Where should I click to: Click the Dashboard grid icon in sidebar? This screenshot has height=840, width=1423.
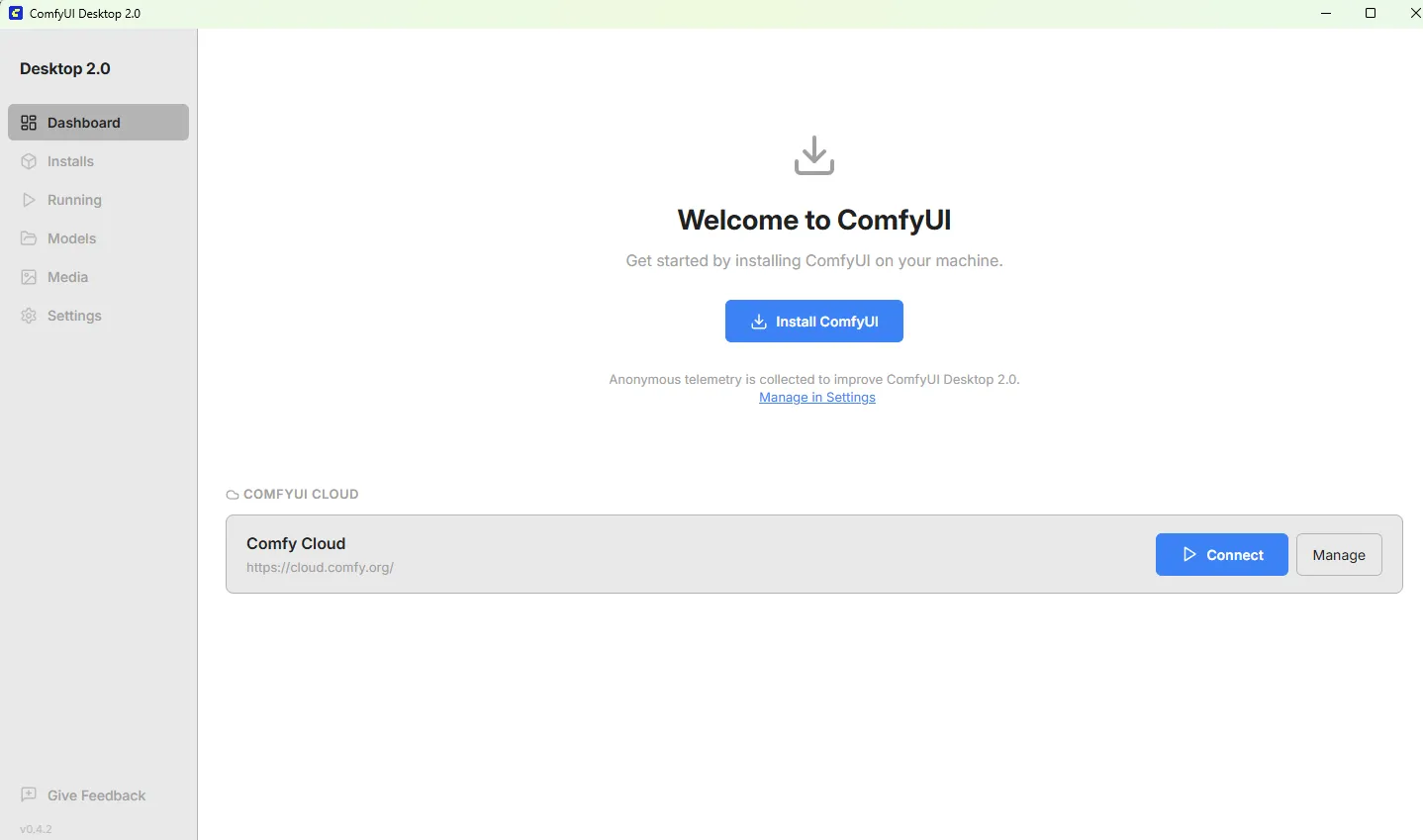pos(29,123)
